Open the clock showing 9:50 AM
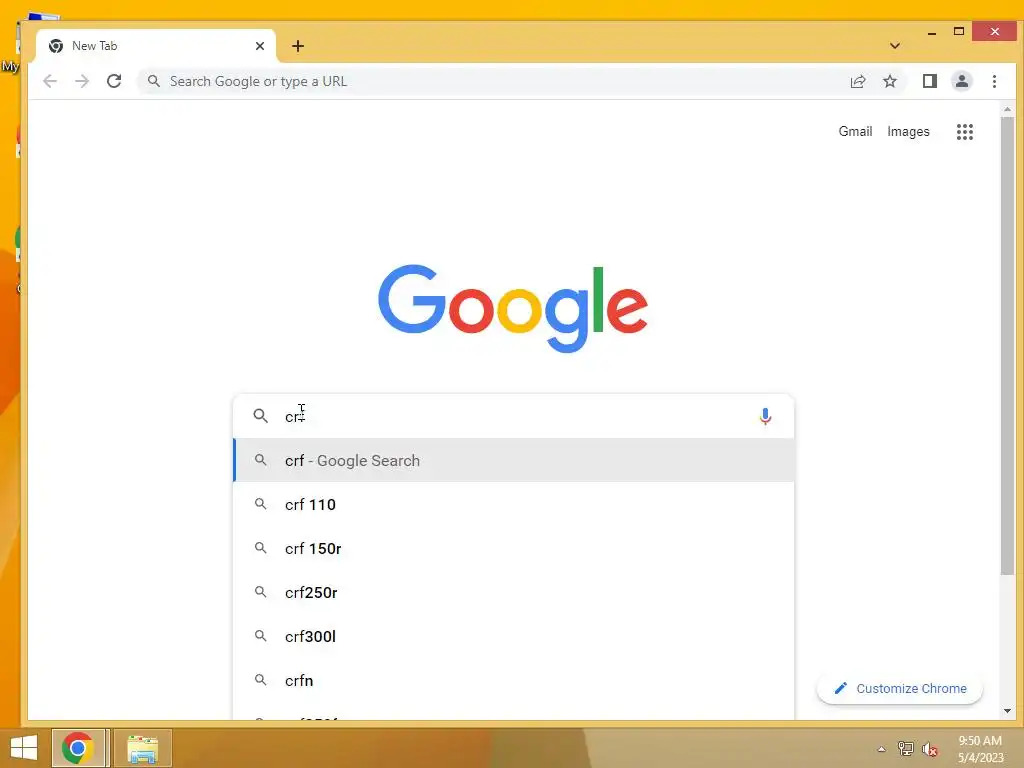1024x768 pixels. tap(980, 749)
